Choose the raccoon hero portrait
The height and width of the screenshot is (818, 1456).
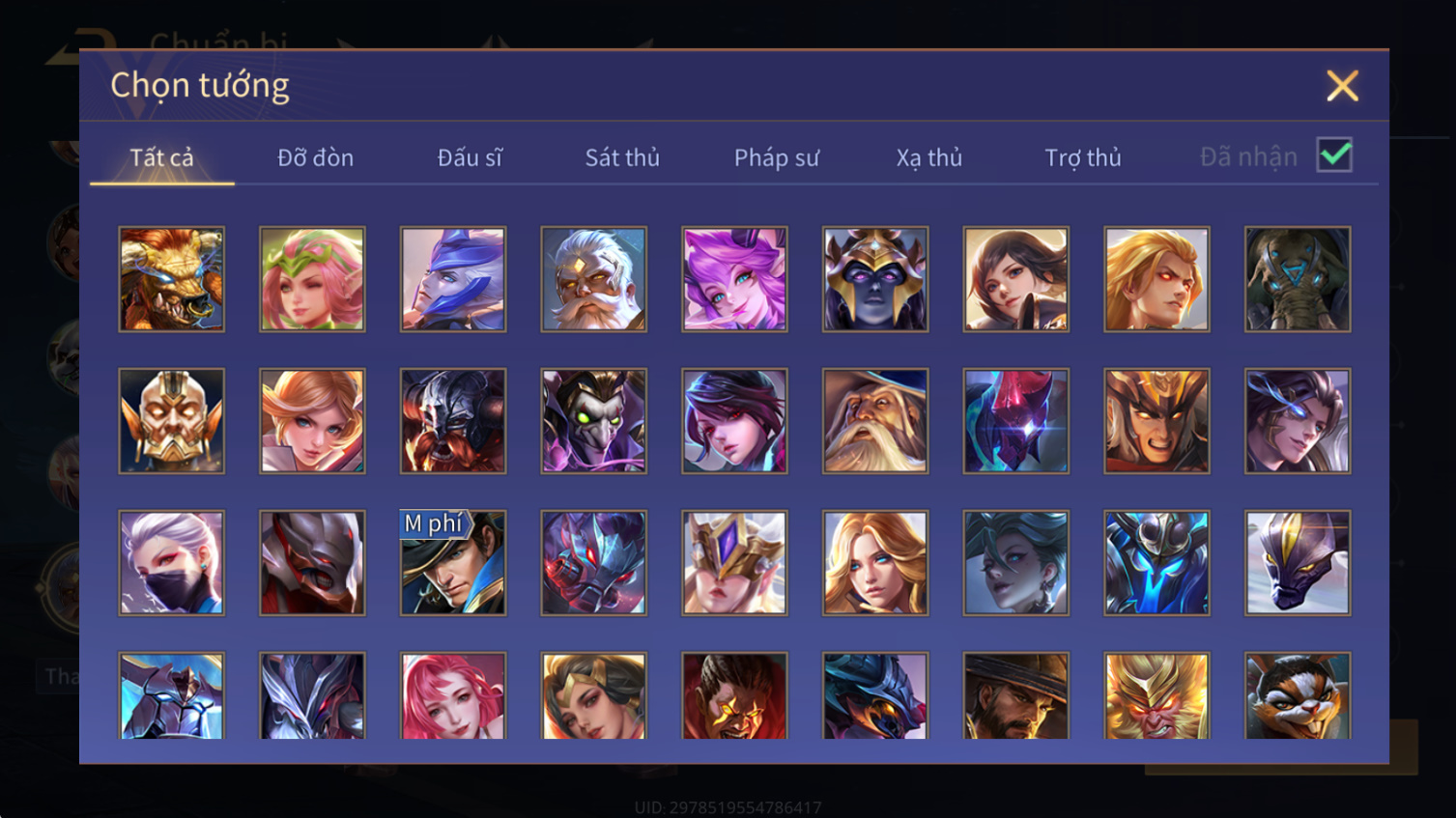click(x=1298, y=695)
